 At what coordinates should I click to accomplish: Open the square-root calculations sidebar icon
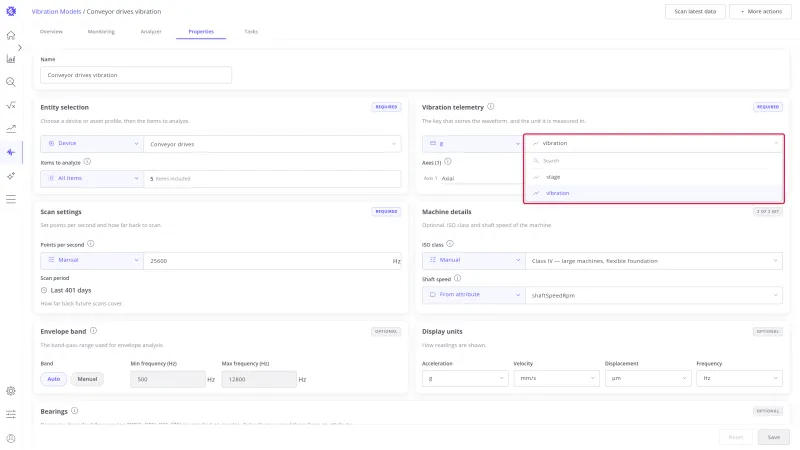tap(11, 106)
